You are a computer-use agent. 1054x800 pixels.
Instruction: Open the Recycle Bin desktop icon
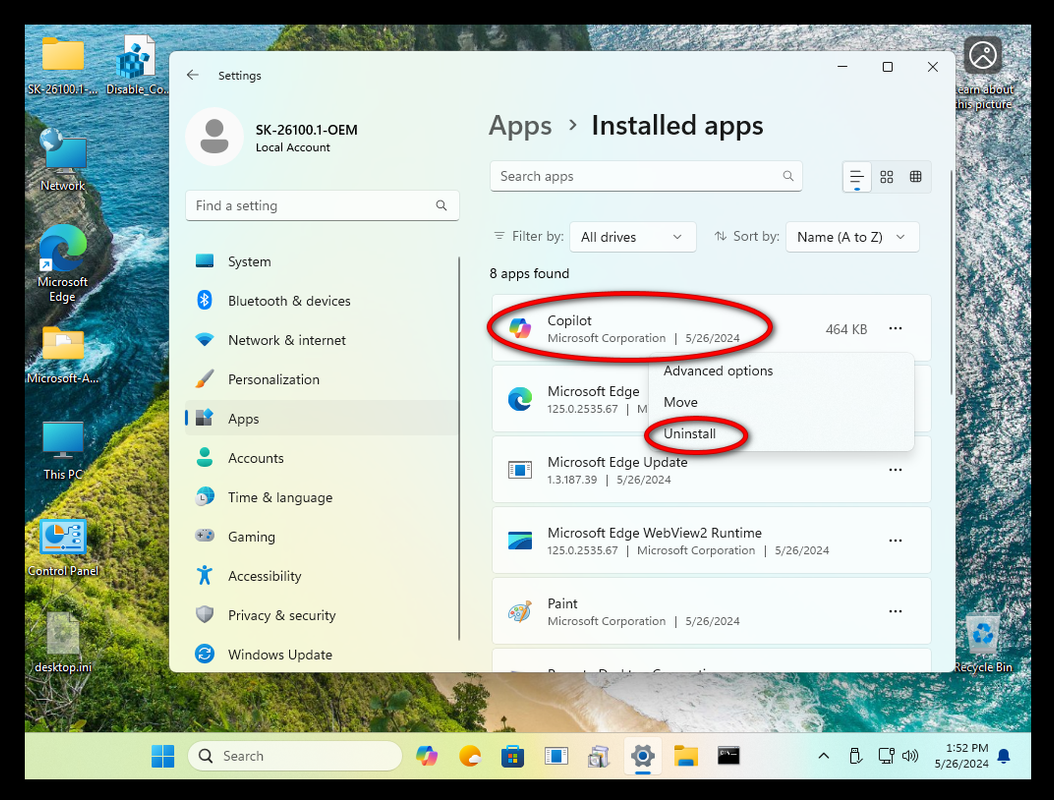983,643
